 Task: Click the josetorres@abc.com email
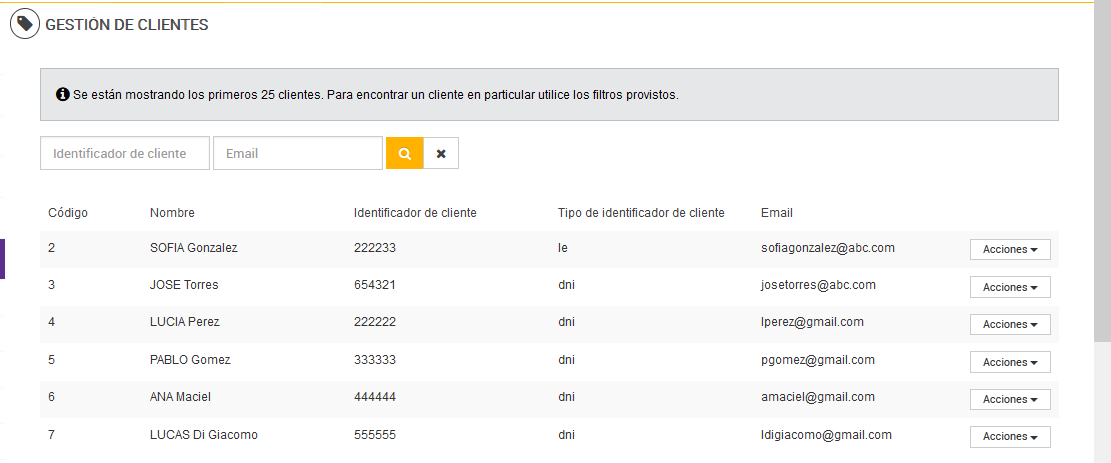[818, 285]
